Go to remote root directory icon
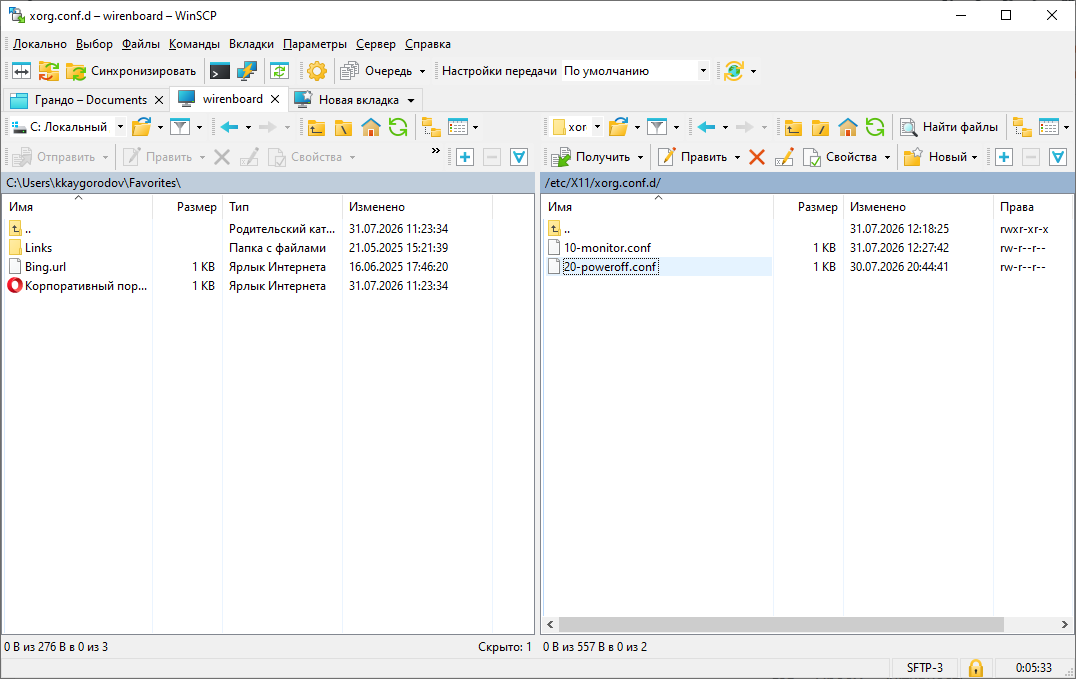The height and width of the screenshot is (679, 1076). 820,127
